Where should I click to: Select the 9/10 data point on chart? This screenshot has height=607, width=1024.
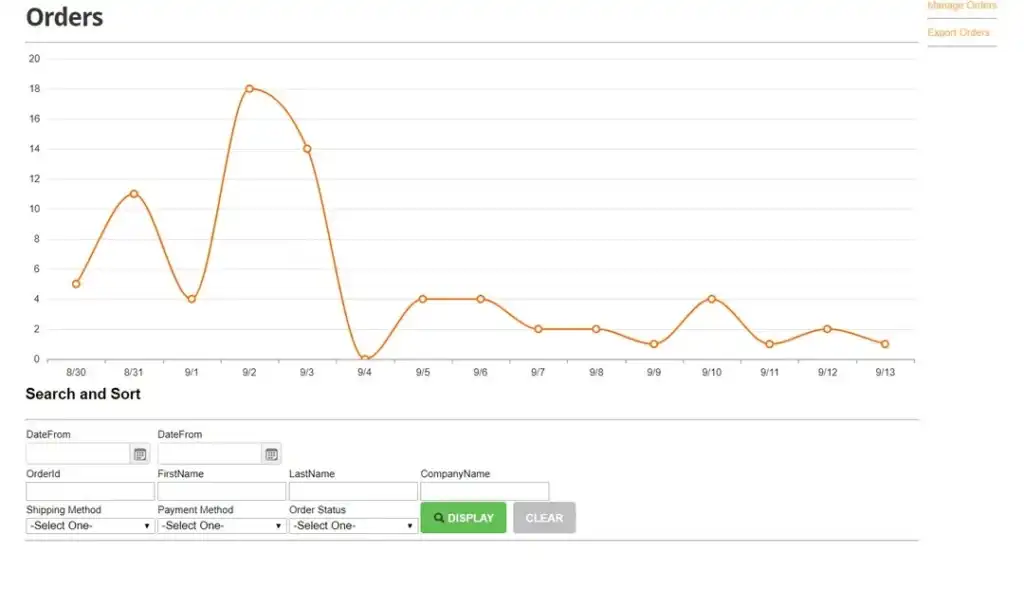point(712,299)
